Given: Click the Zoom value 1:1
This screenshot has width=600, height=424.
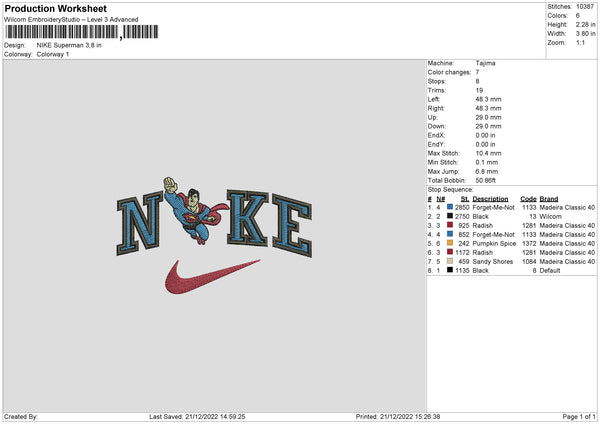Looking at the screenshot, I should point(580,42).
